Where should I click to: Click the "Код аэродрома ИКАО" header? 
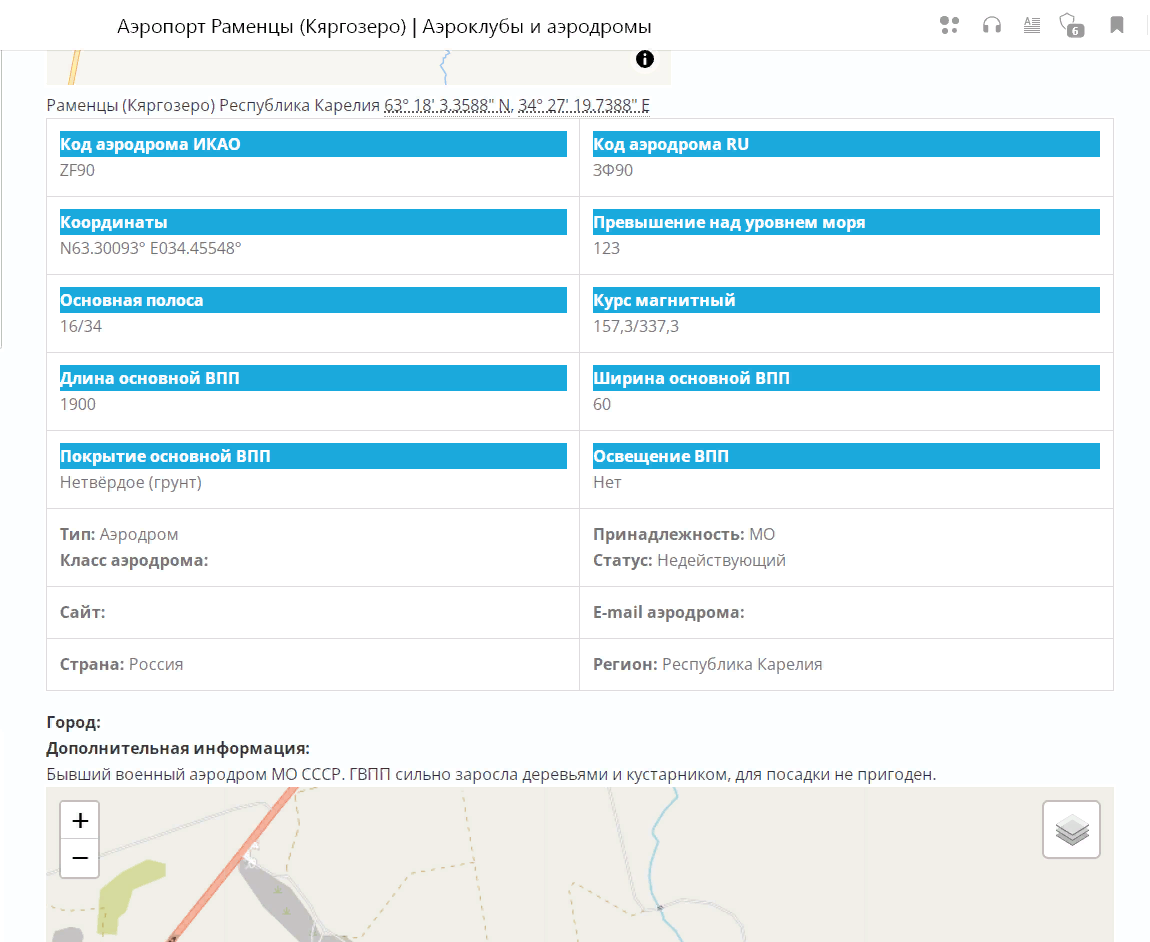tap(151, 144)
